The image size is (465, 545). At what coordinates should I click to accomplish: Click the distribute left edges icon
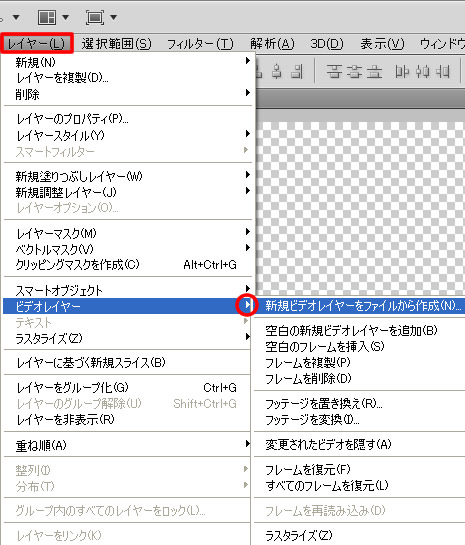[402, 72]
